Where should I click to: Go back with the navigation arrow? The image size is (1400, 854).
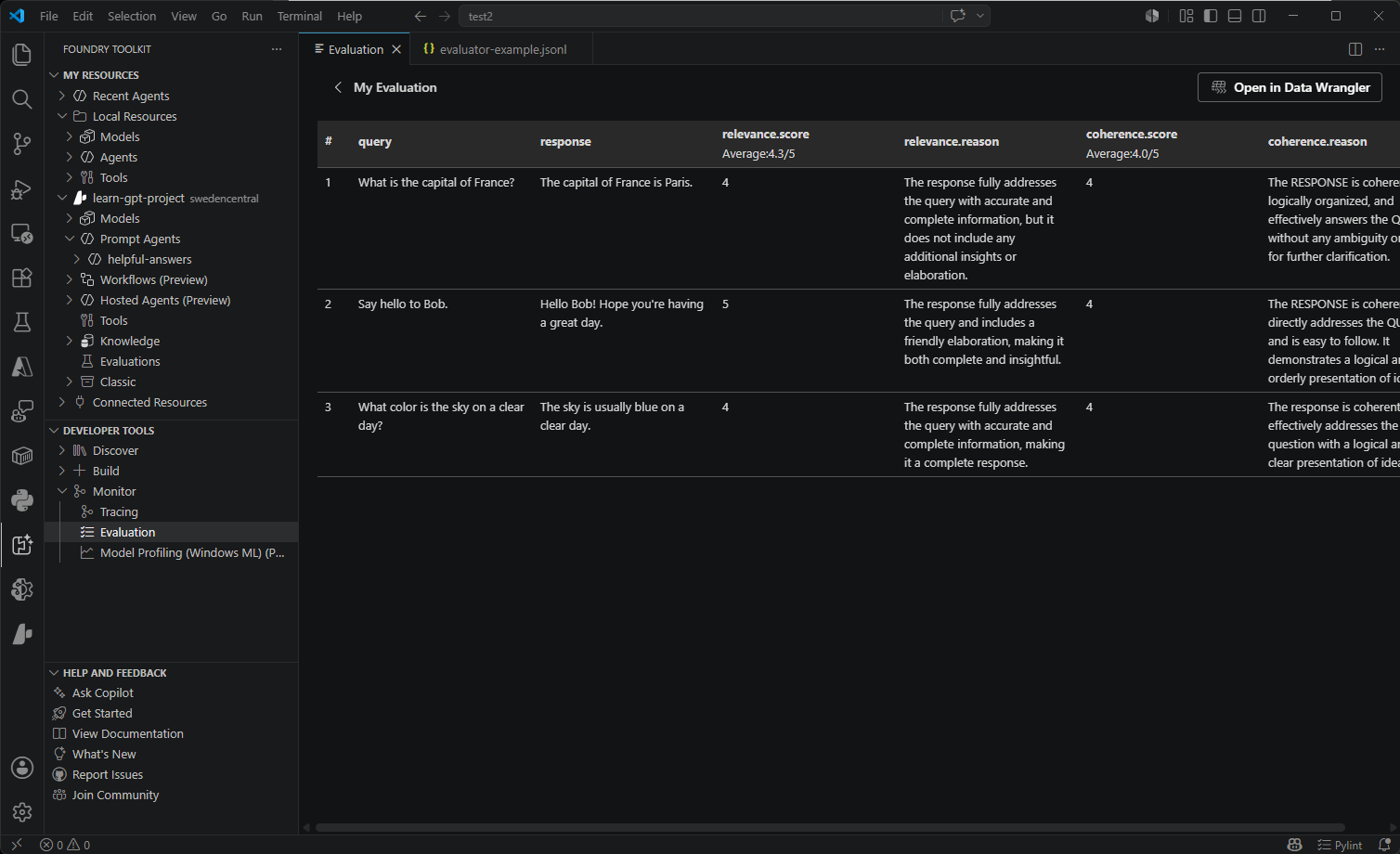tap(421, 16)
